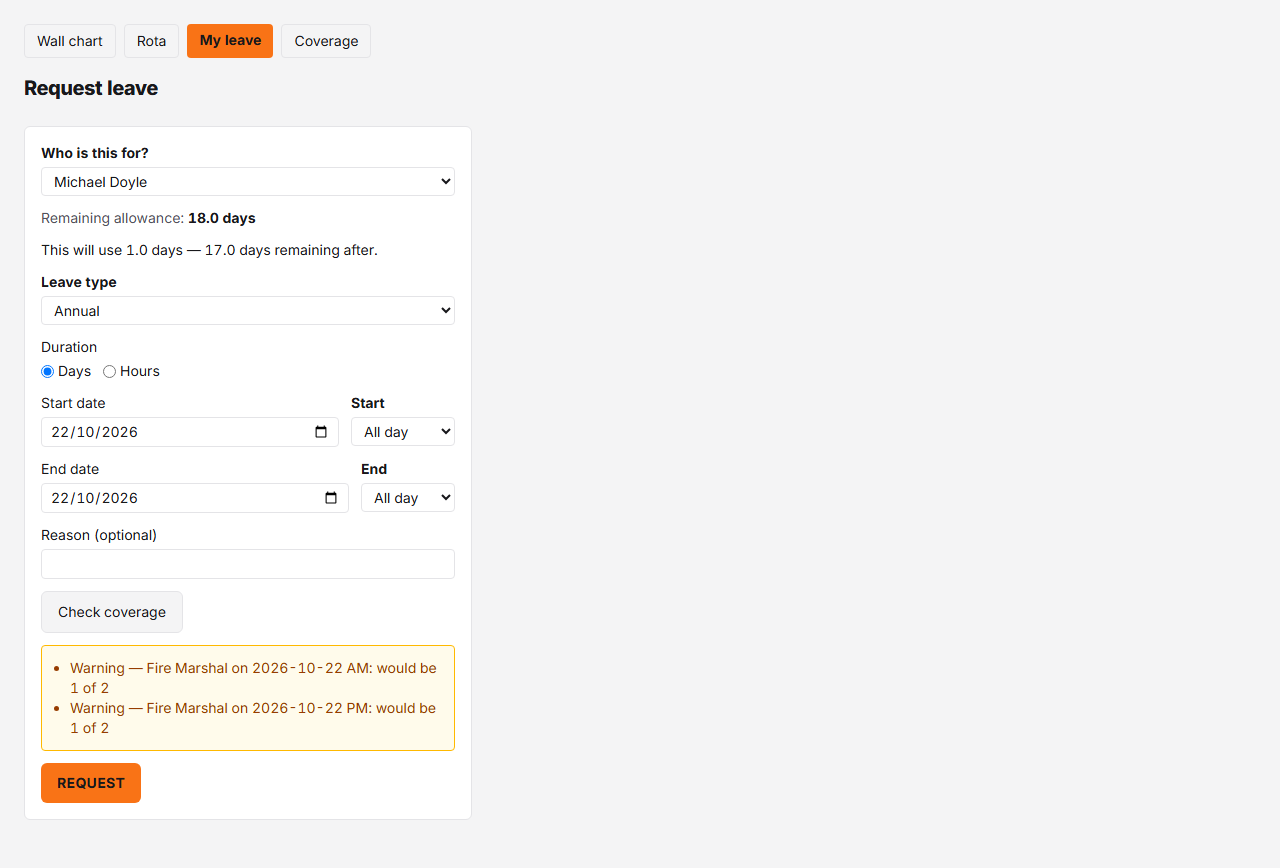
Task: Open the End date calendar picker icon
Action: (x=331, y=498)
